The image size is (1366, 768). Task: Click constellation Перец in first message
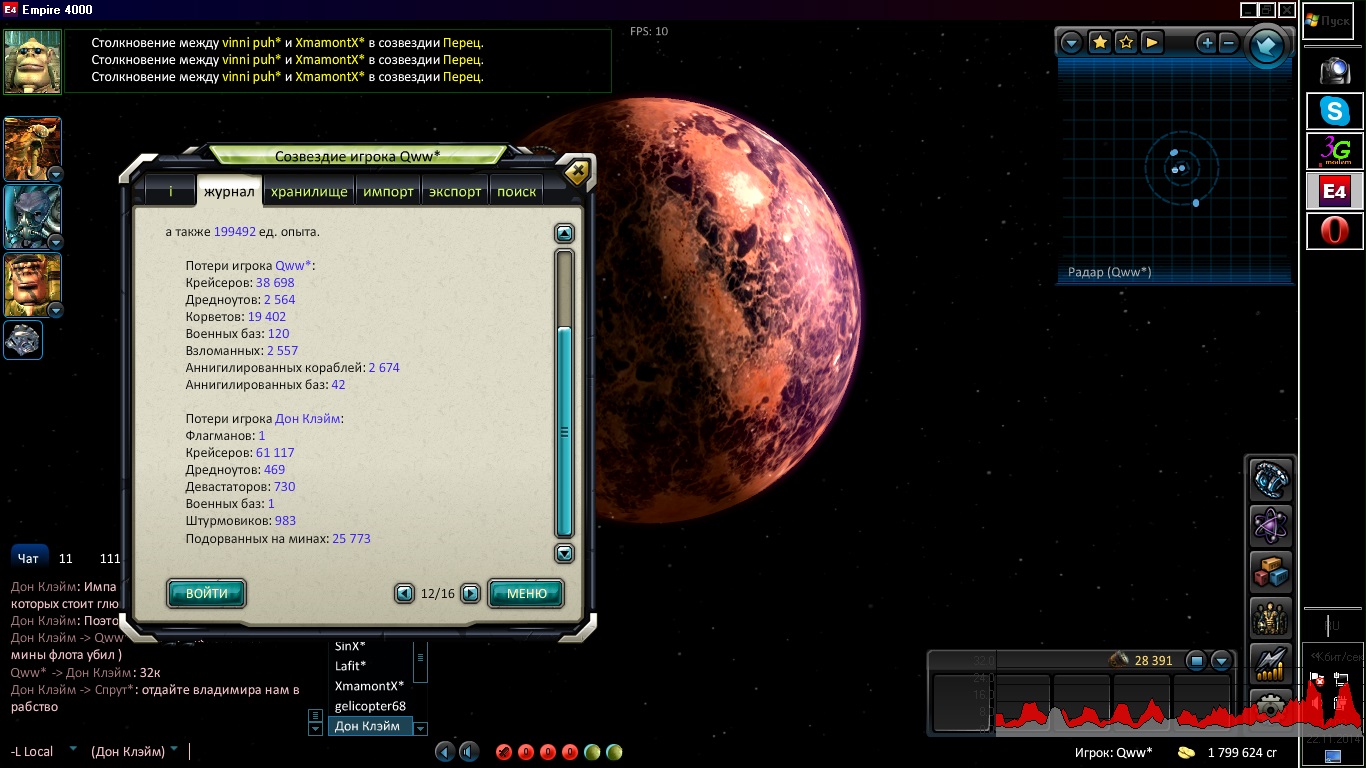pos(463,43)
